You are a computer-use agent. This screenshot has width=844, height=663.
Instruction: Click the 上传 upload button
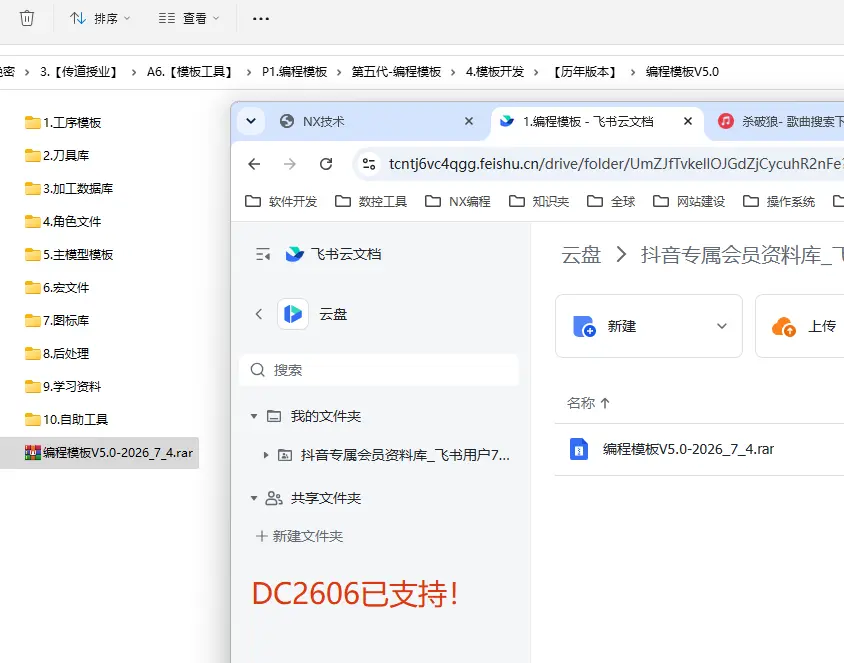[x=800, y=326]
